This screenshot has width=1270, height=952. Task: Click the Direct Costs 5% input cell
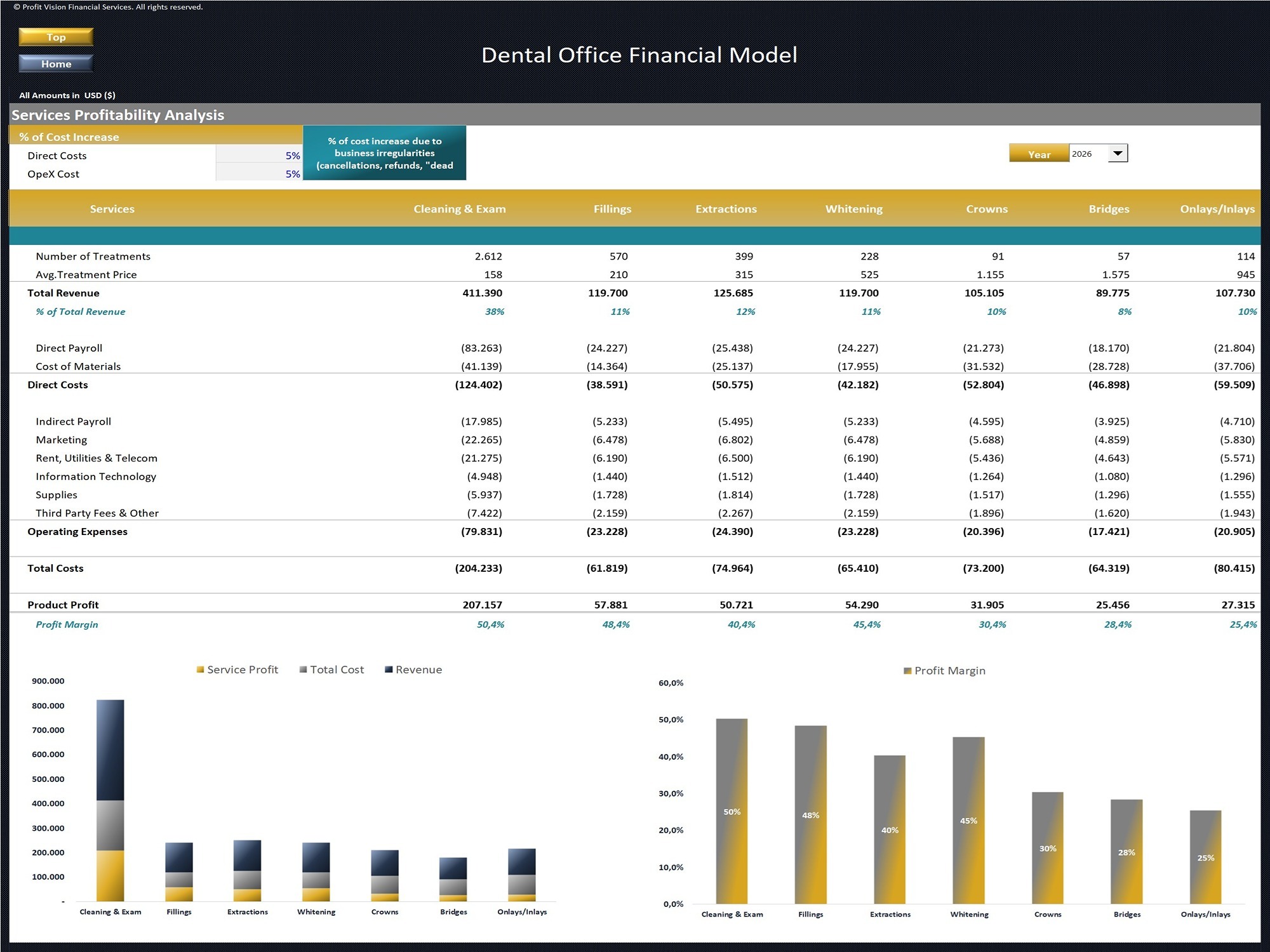tap(259, 155)
